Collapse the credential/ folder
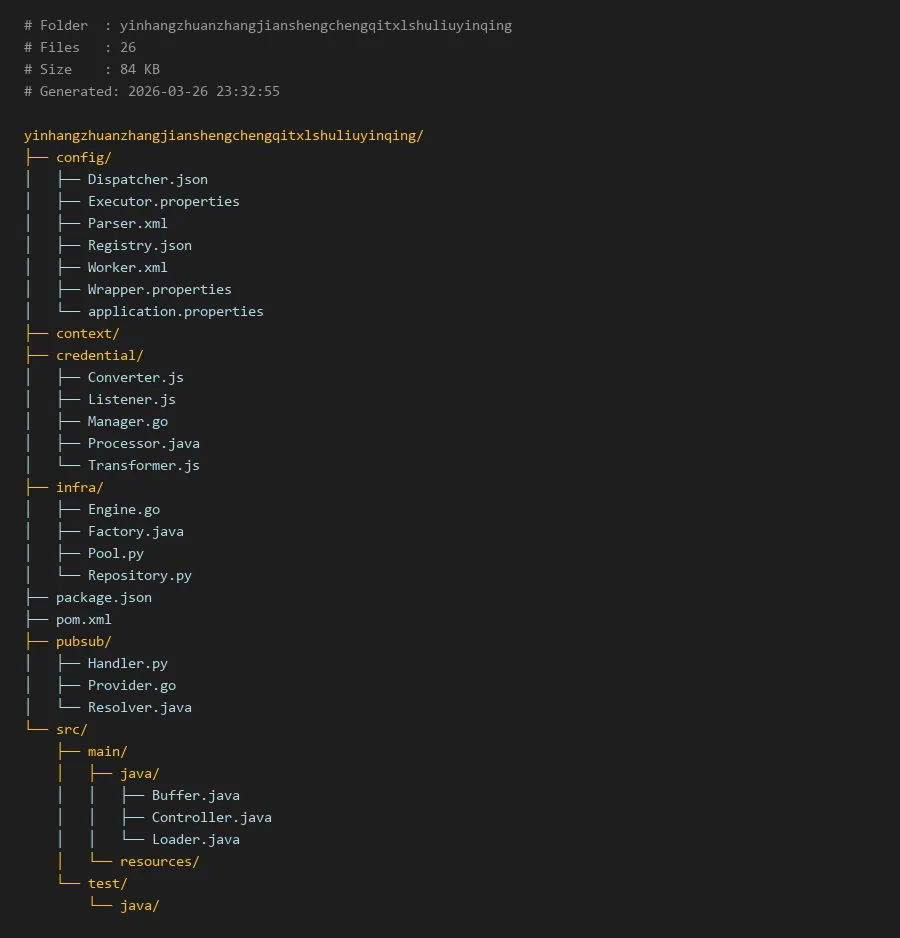 99,355
